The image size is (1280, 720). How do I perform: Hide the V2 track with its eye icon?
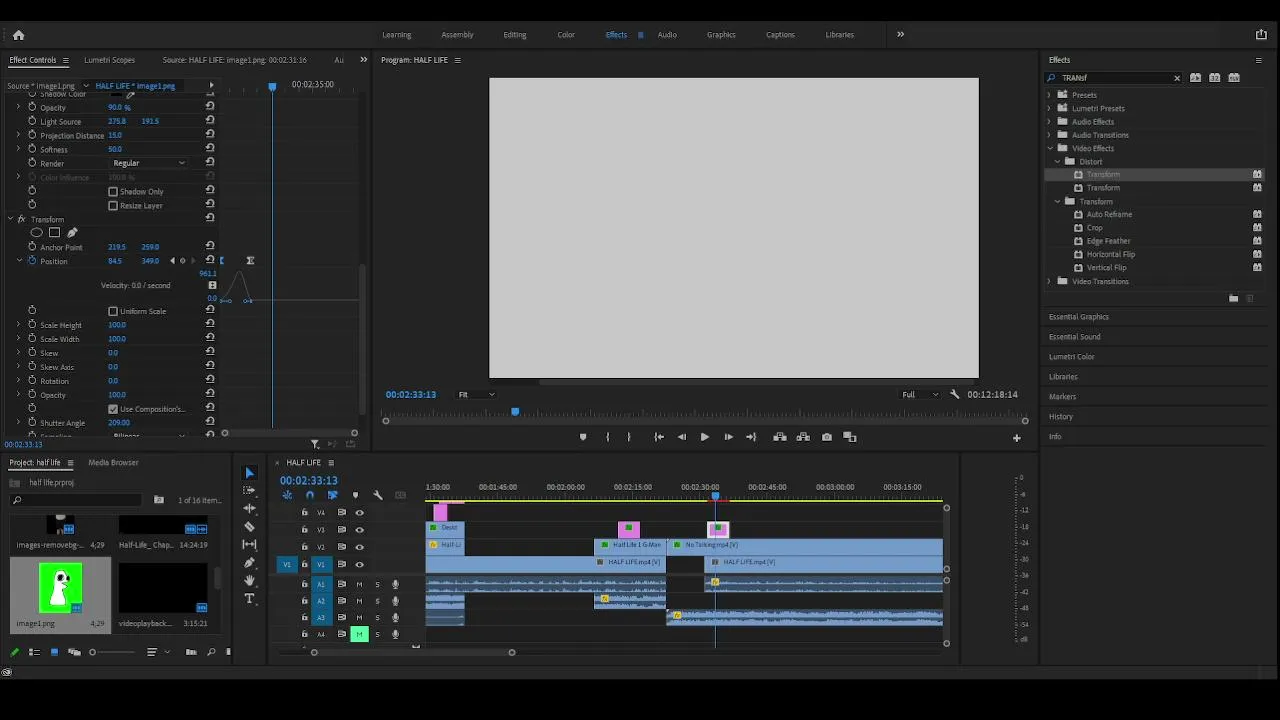(360, 547)
